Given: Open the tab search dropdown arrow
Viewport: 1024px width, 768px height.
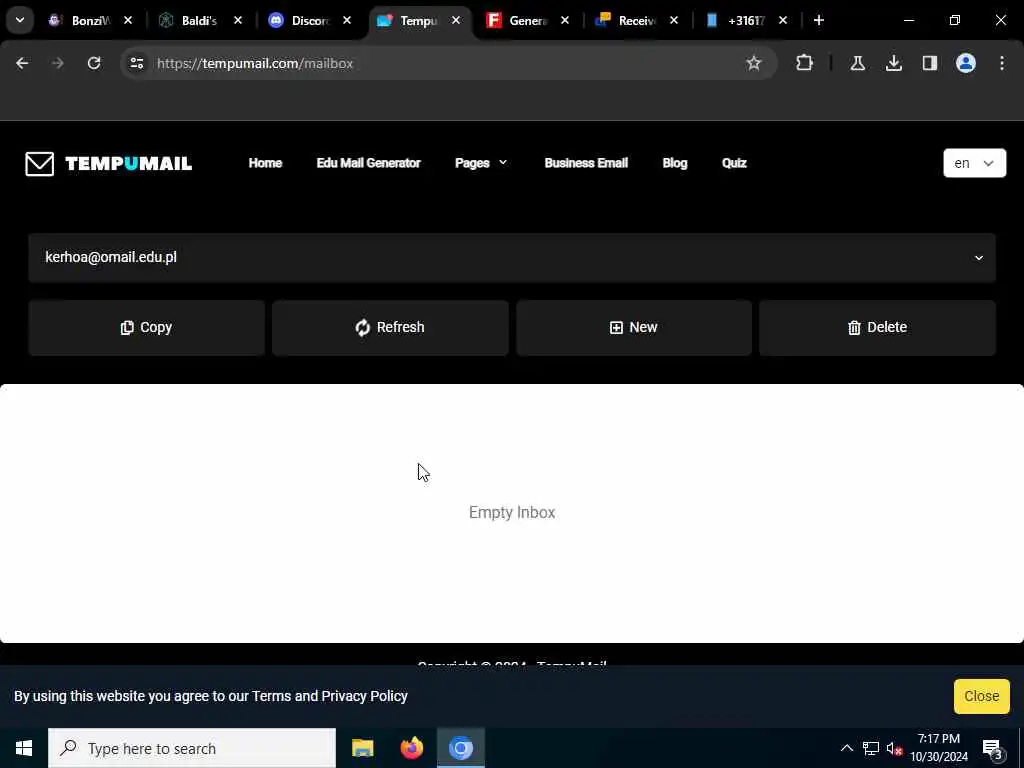Looking at the screenshot, I should [x=20, y=20].
